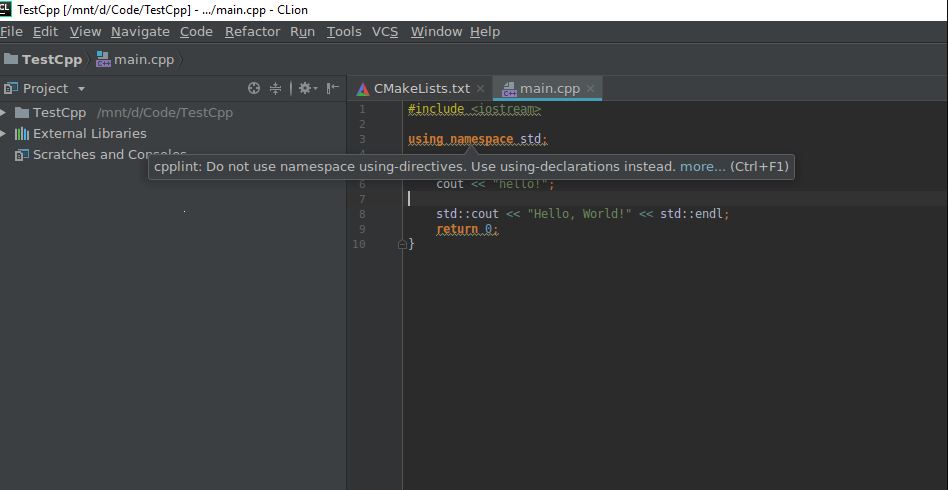Collapse code block at line 10 fold marker
This screenshot has width=948, height=490.
(x=402, y=244)
